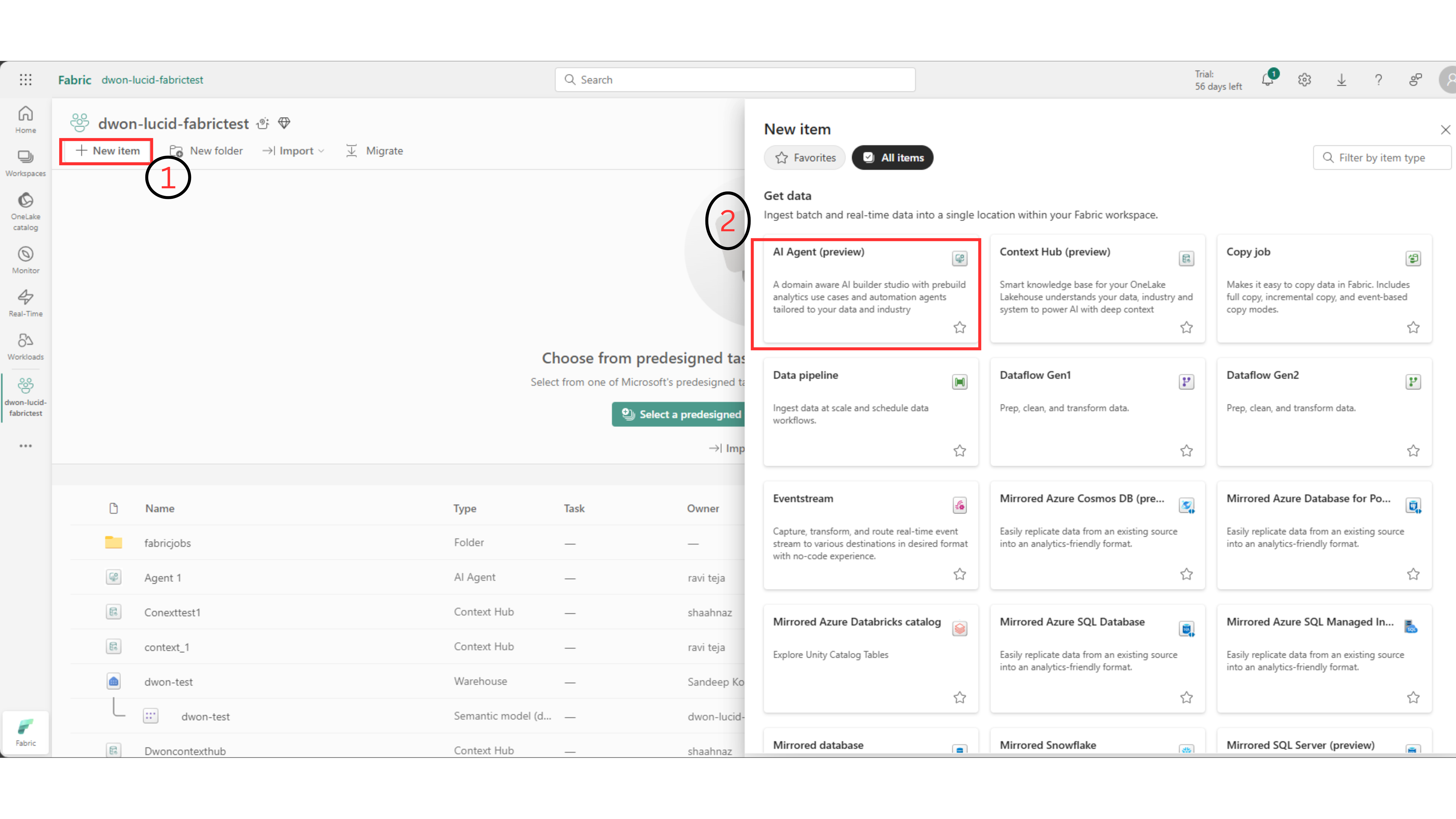The height and width of the screenshot is (819, 1456).
Task: Click the notifications bell icon
Action: pyautogui.click(x=1268, y=80)
